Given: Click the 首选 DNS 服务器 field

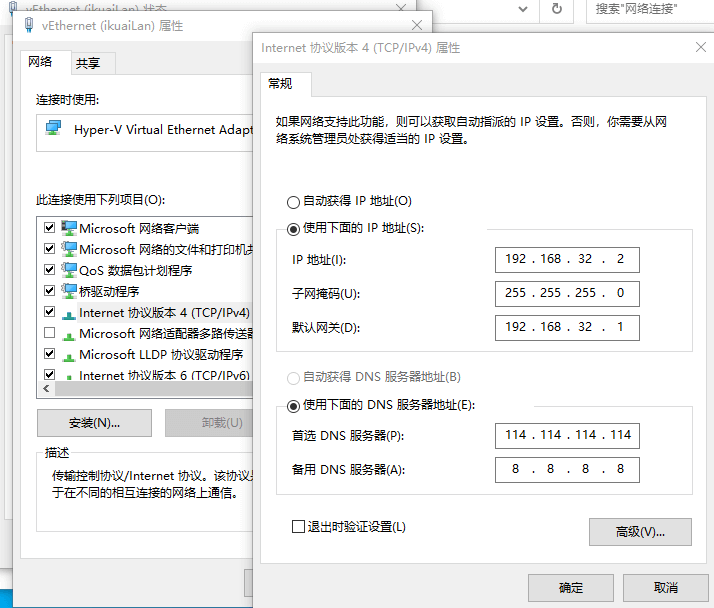Looking at the screenshot, I should point(567,436).
